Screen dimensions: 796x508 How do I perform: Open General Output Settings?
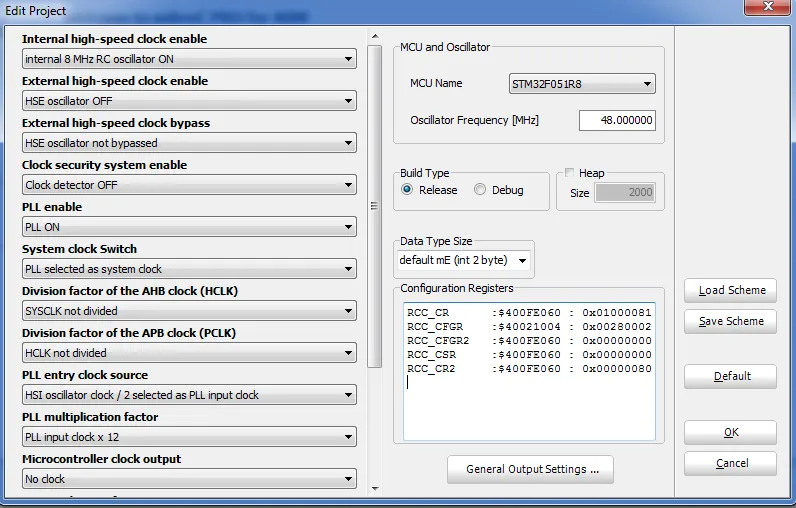530,469
